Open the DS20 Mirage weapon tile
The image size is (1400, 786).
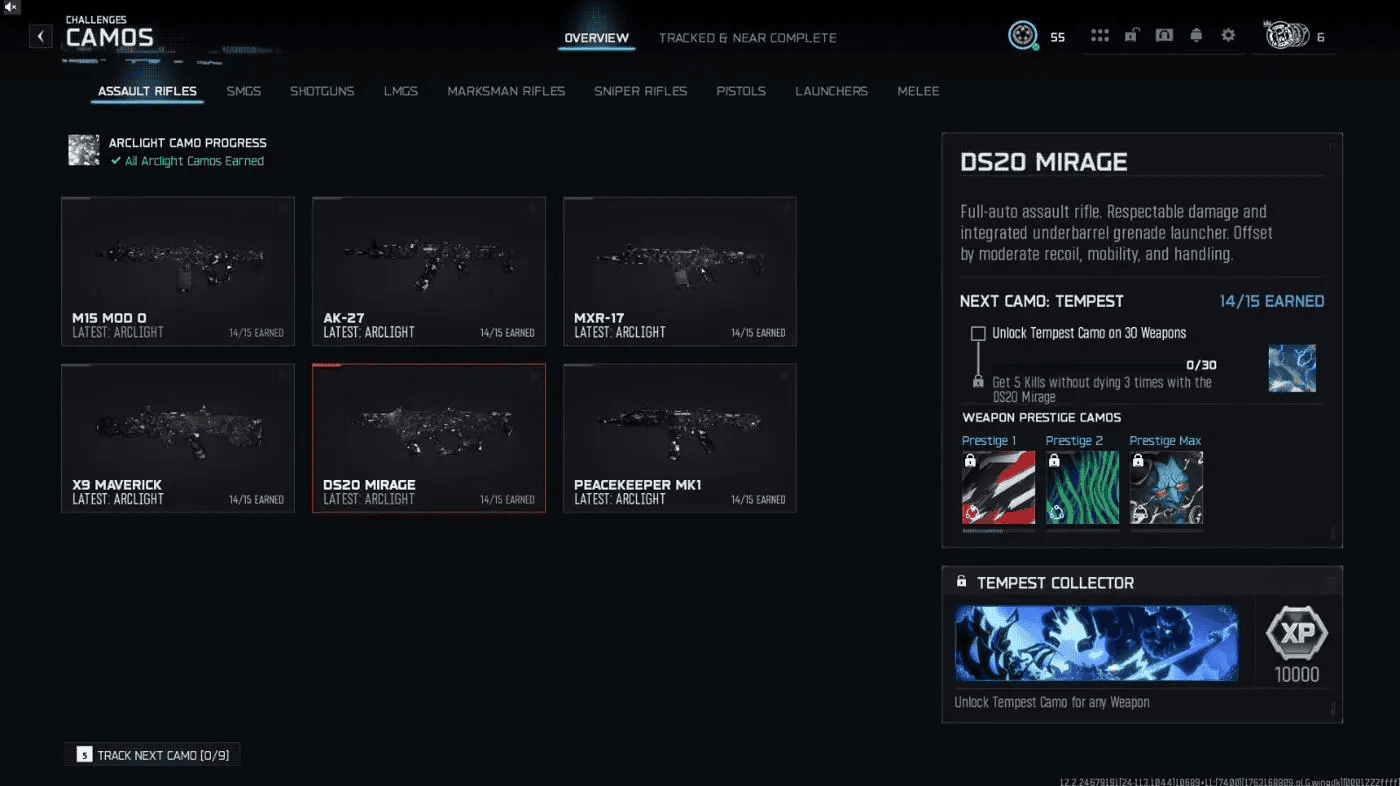428,438
